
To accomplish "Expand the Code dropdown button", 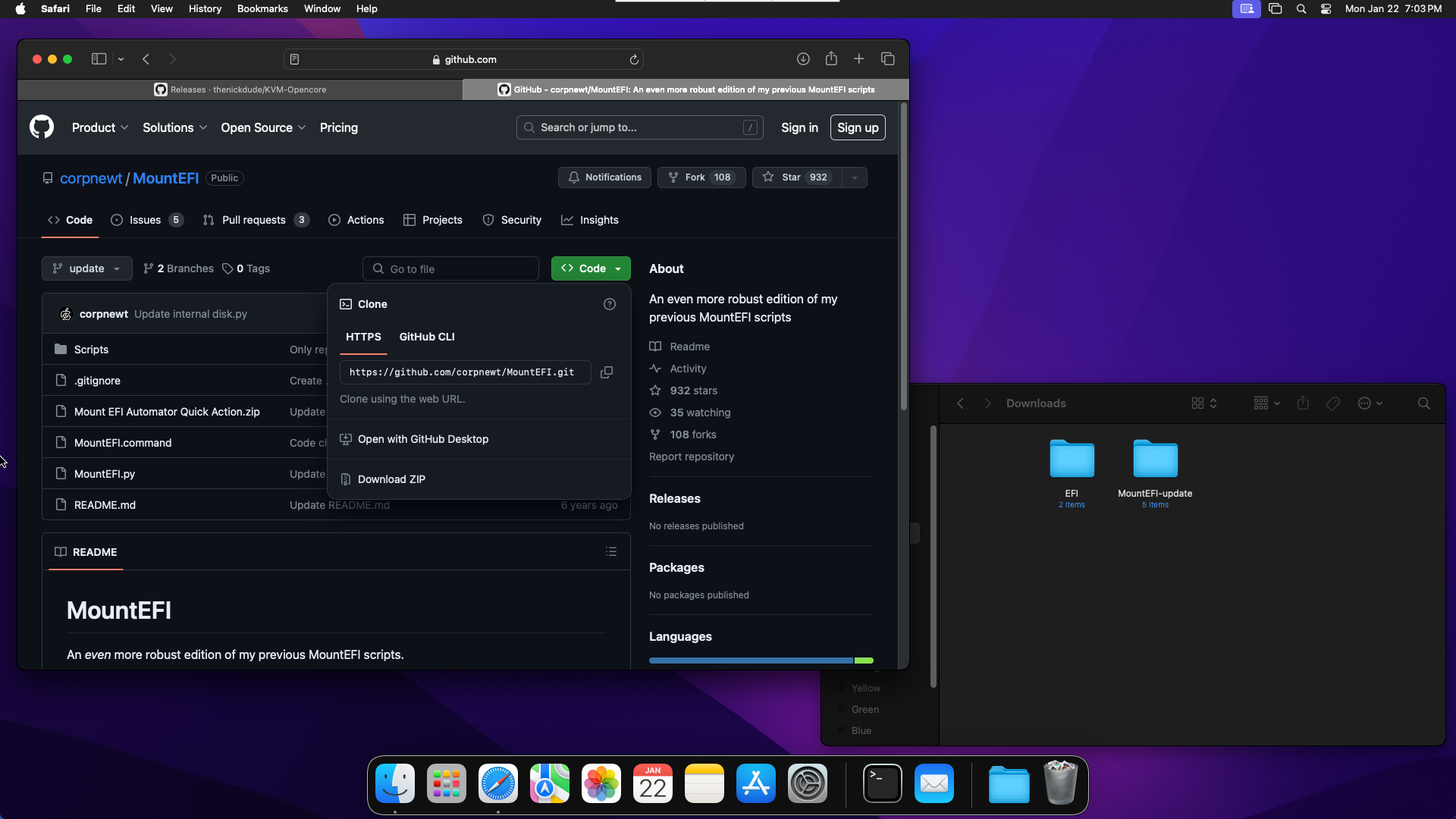I will pos(590,268).
